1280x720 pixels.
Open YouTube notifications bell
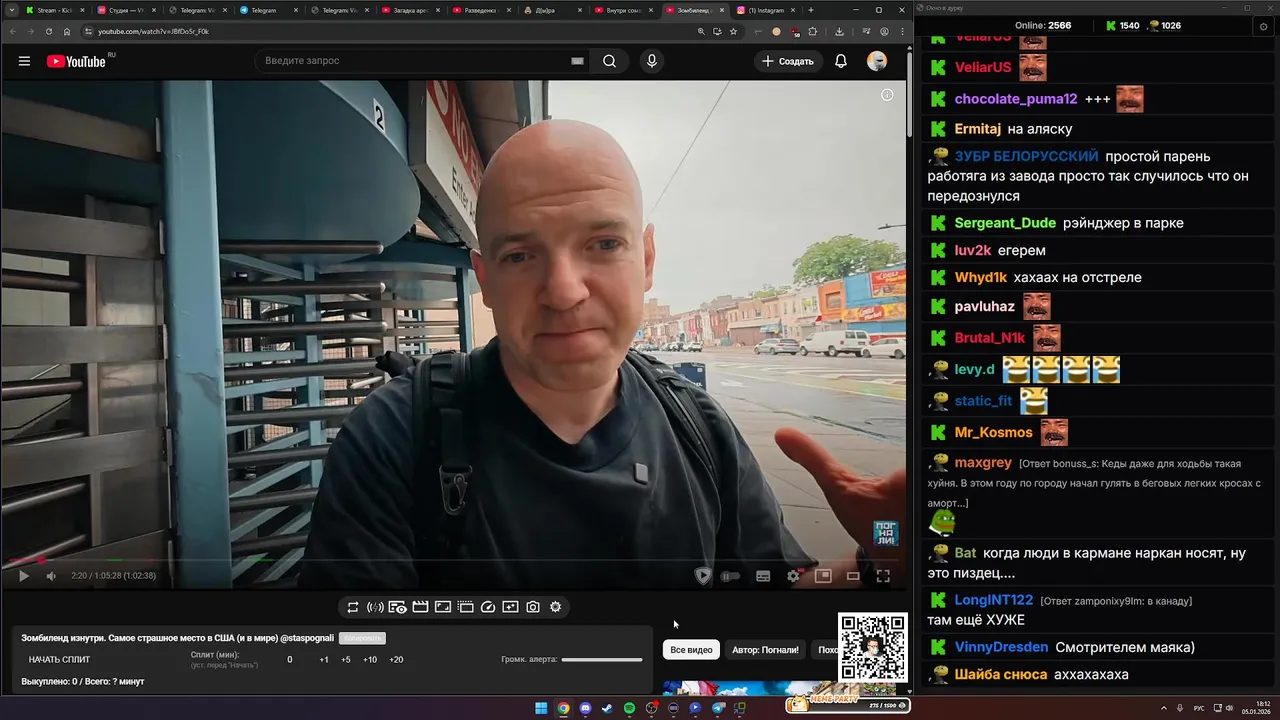841,61
